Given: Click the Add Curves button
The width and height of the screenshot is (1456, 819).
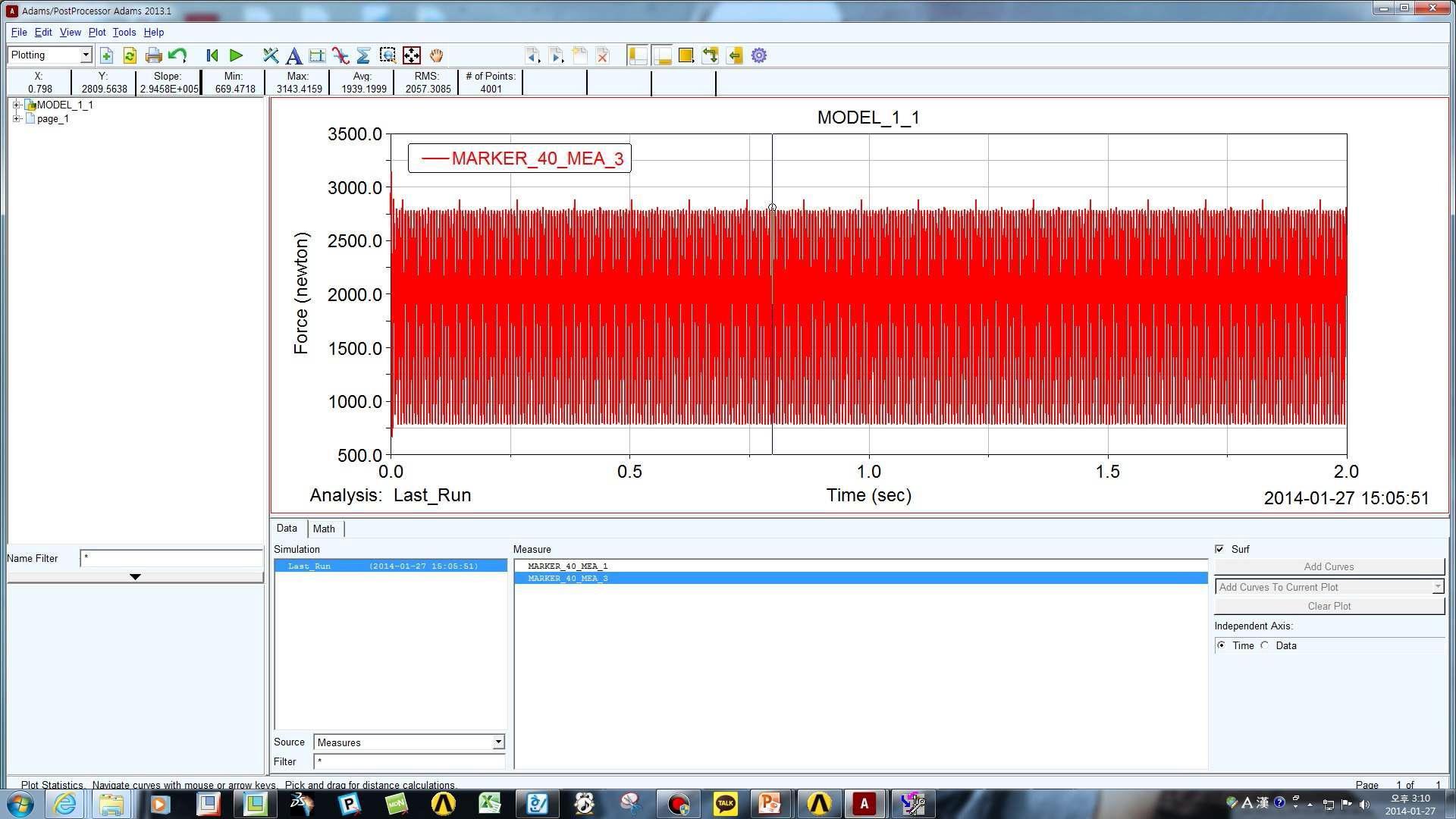Looking at the screenshot, I should coord(1329,566).
